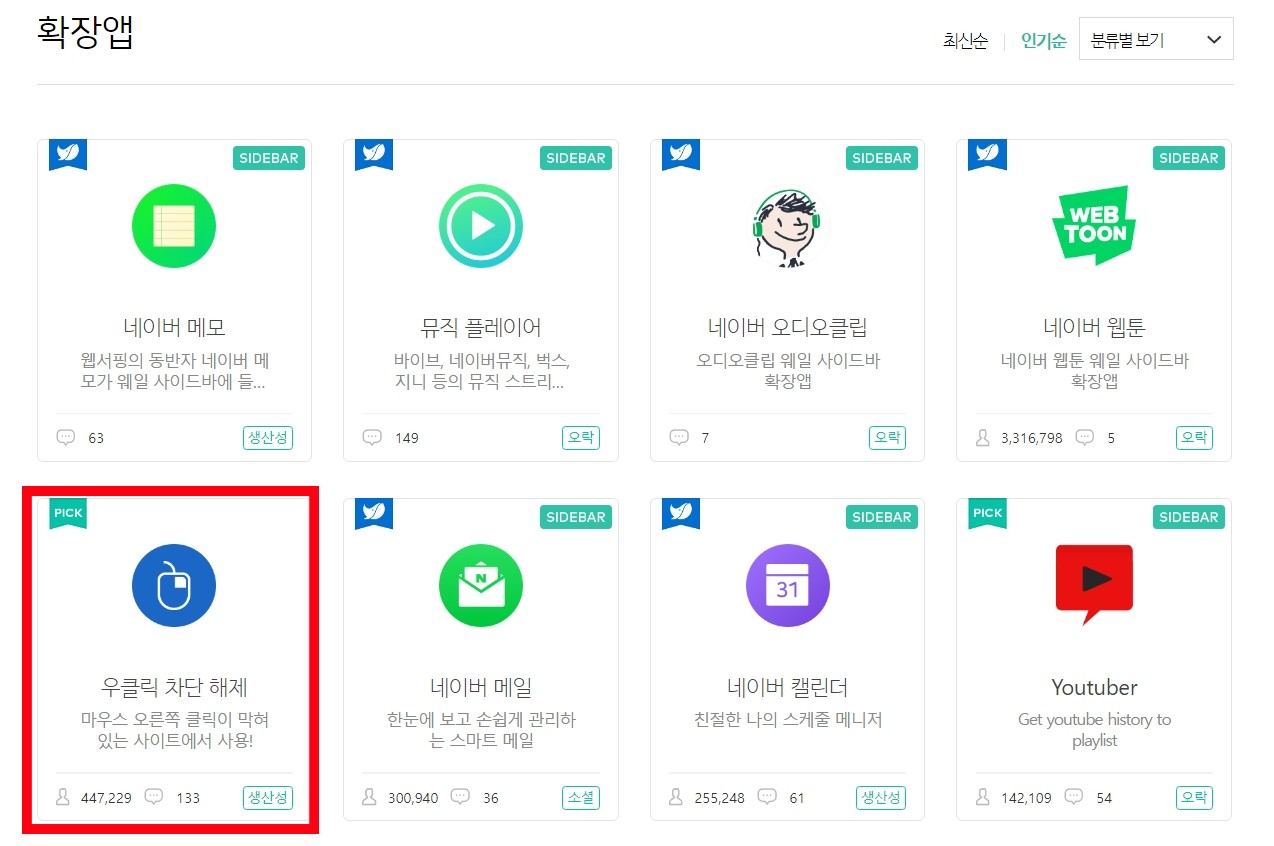Click the SIDEBAR tag on Youtuber card
This screenshot has height=846, width=1274.
coord(1188,517)
